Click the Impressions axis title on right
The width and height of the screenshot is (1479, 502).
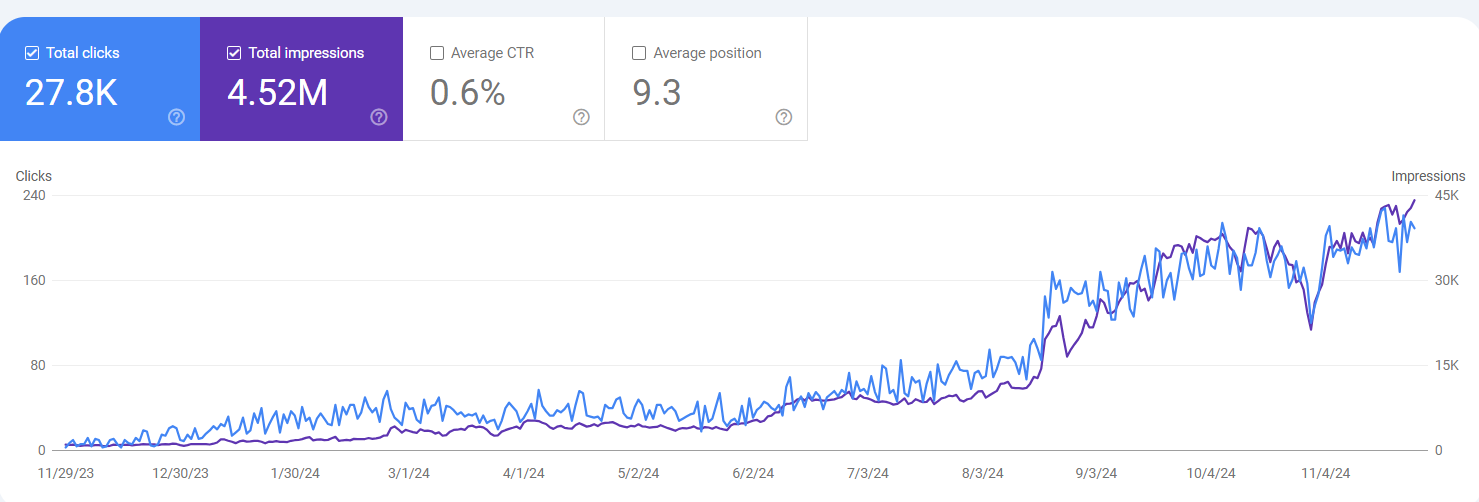(x=1428, y=176)
